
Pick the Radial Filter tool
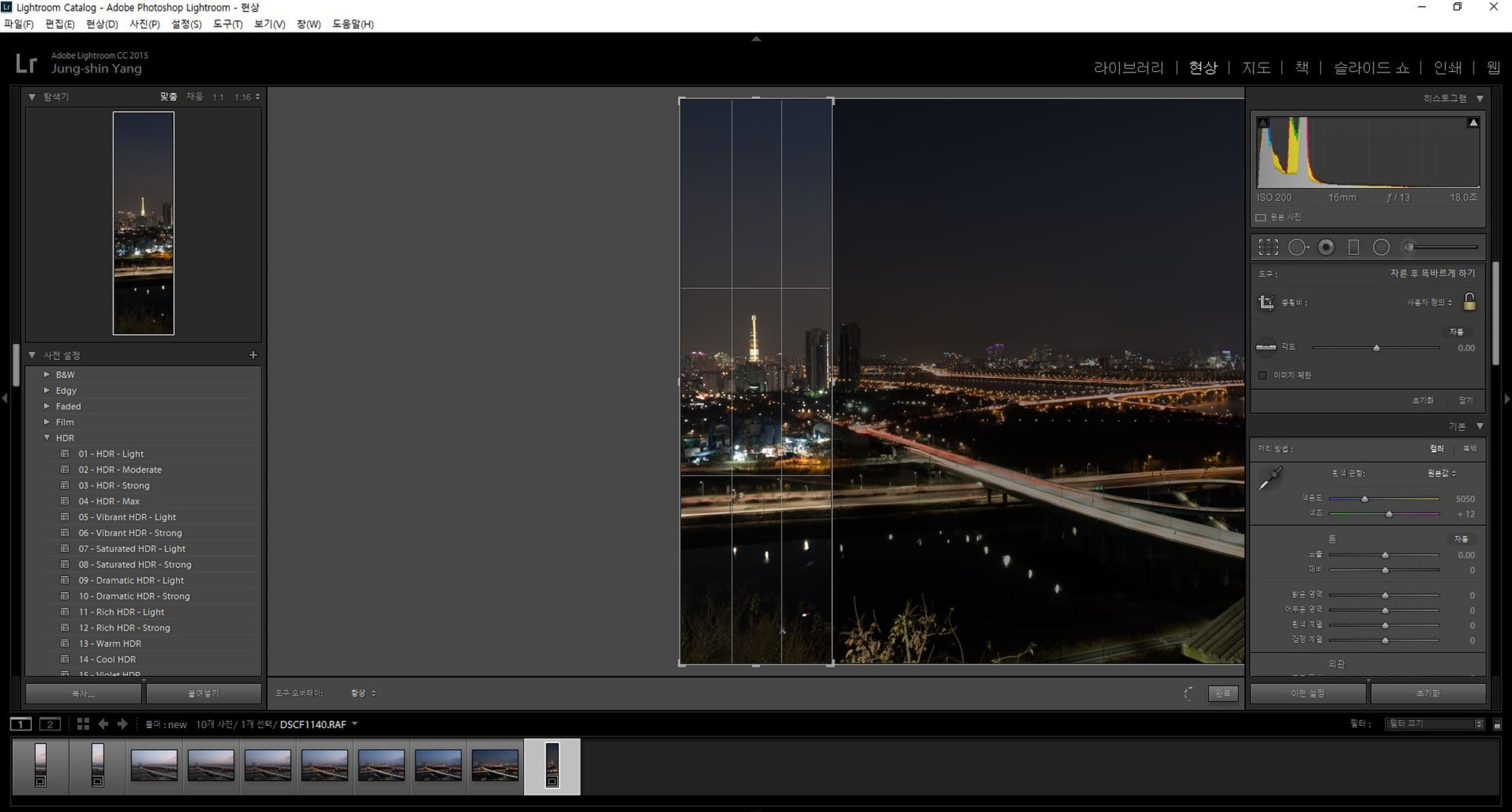click(1381, 247)
